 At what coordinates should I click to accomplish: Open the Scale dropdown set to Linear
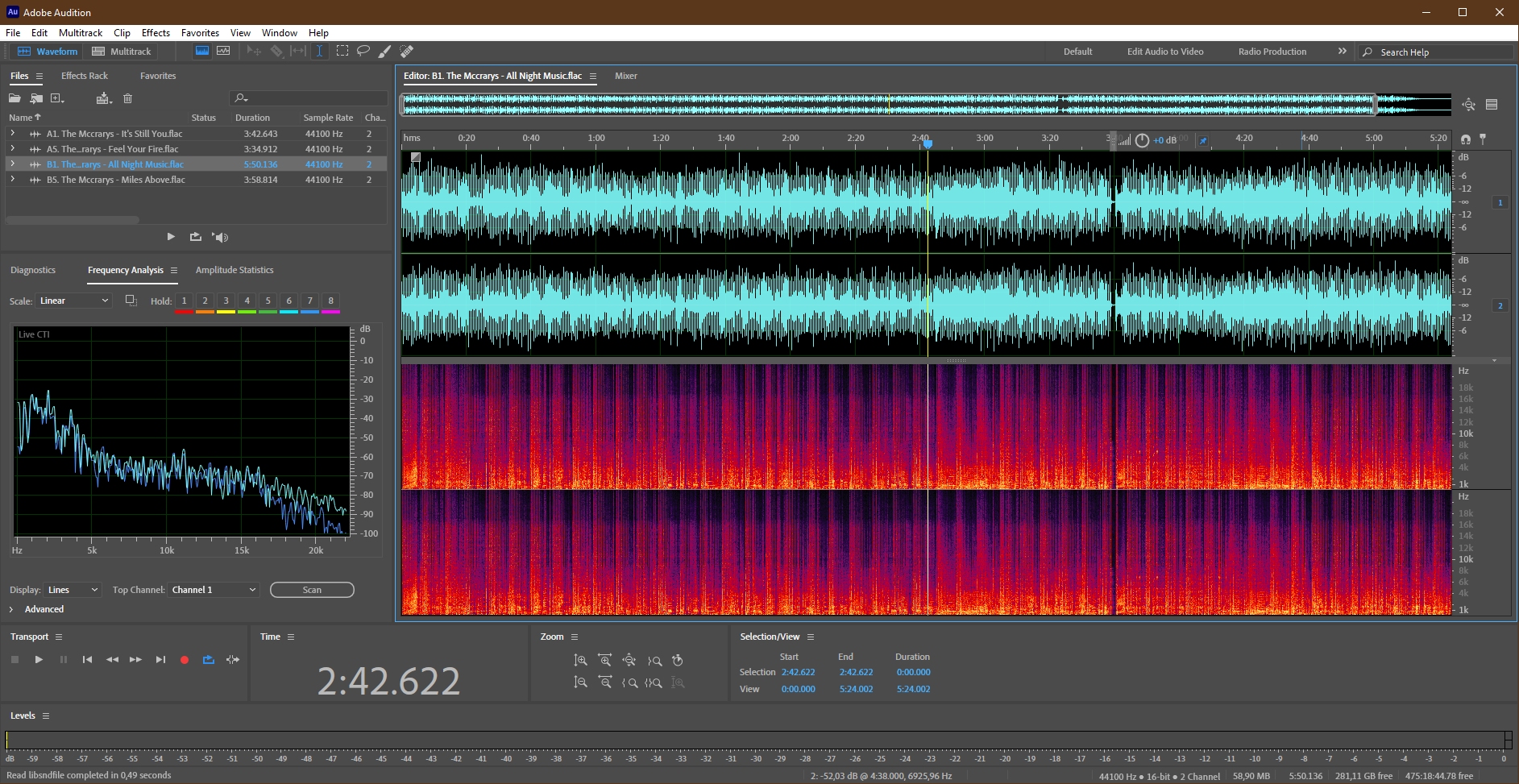pyautogui.click(x=74, y=301)
